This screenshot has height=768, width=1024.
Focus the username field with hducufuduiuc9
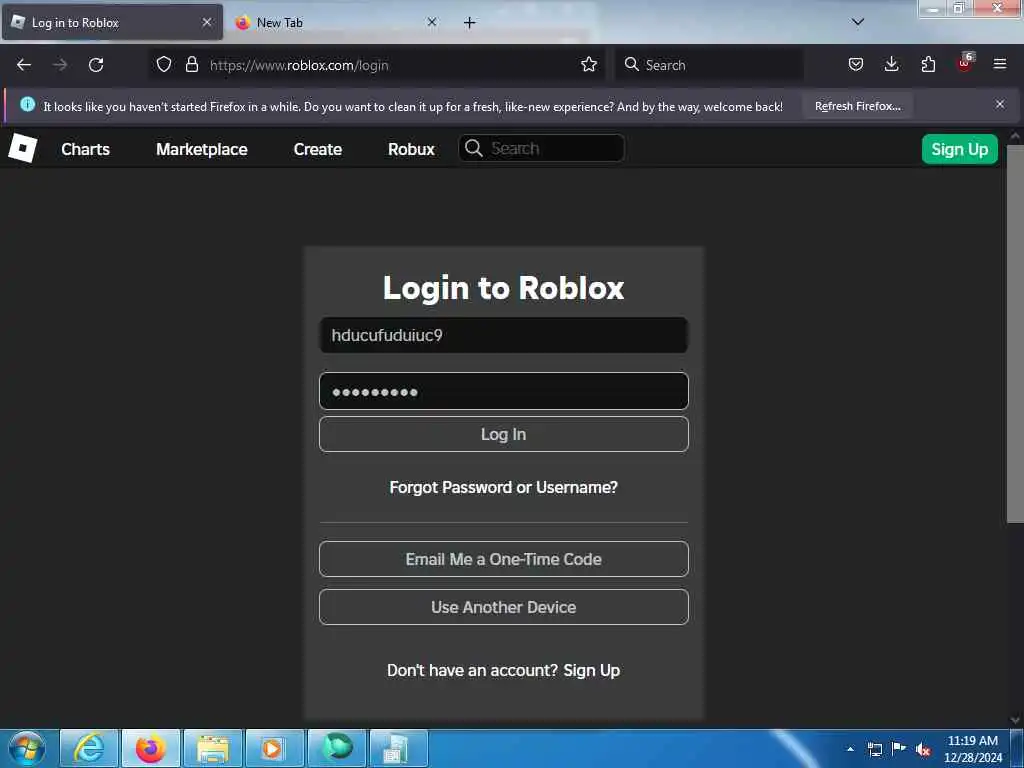504,335
